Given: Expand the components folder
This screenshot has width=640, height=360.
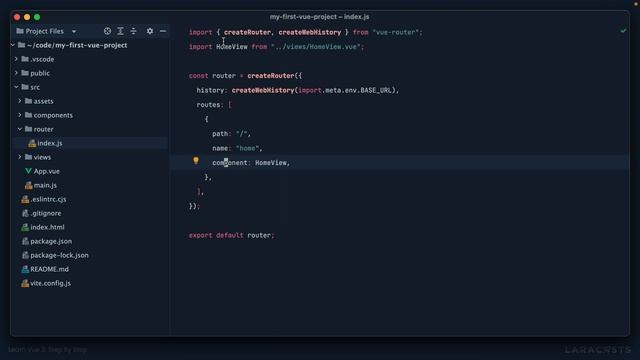Looking at the screenshot, I should [x=20, y=115].
